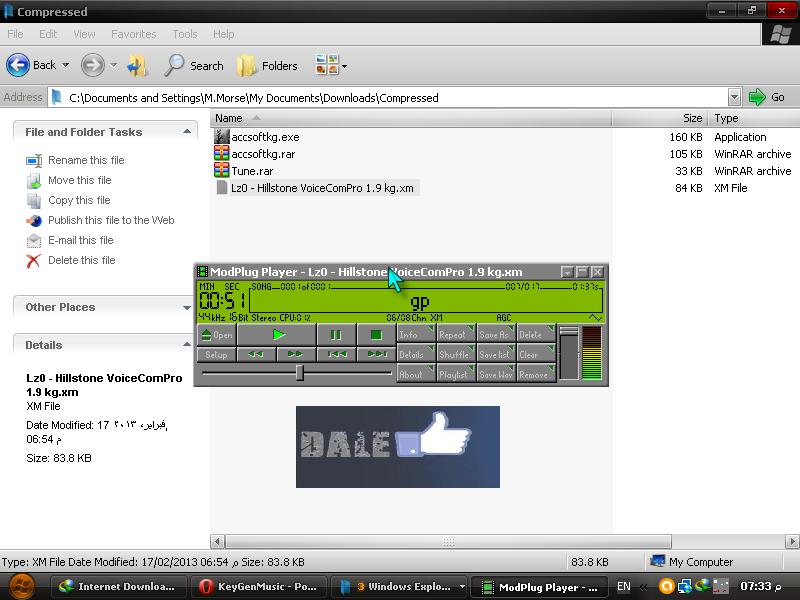This screenshot has width=800, height=600.
Task: Click the Search magnifier toolbar button
Action: [193, 66]
